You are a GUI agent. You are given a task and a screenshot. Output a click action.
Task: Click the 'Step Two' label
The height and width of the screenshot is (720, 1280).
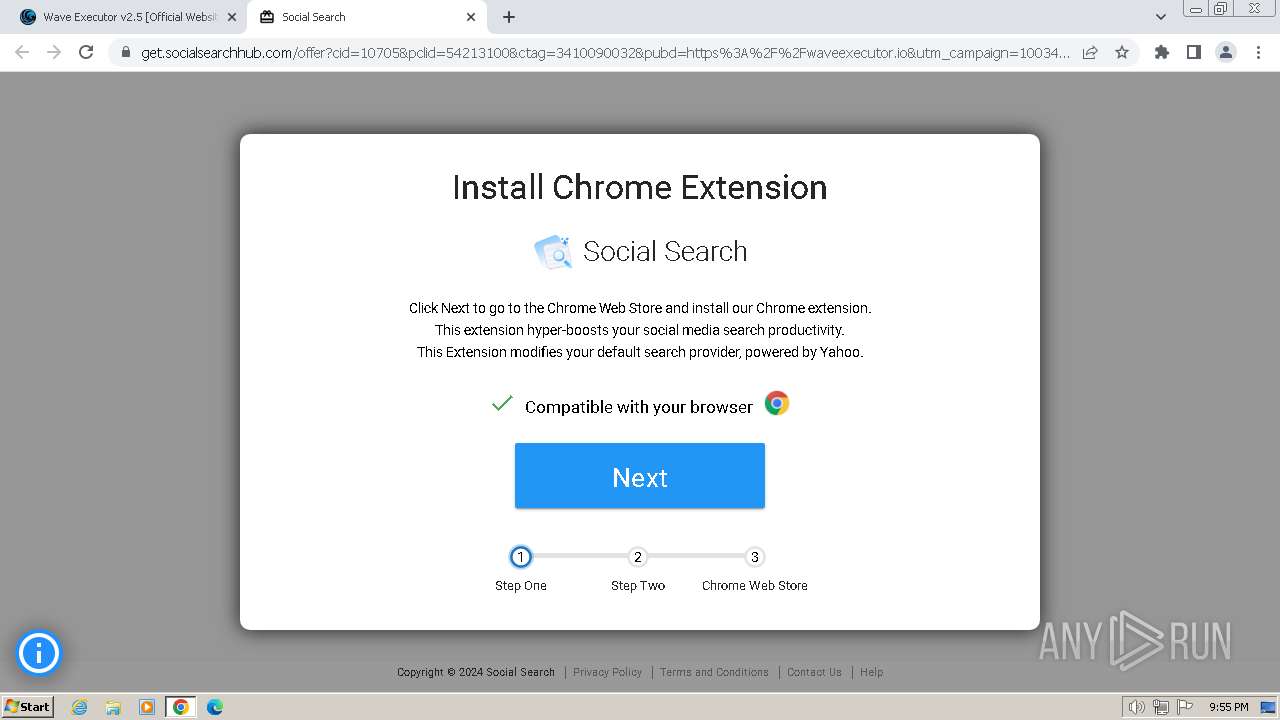click(x=638, y=585)
